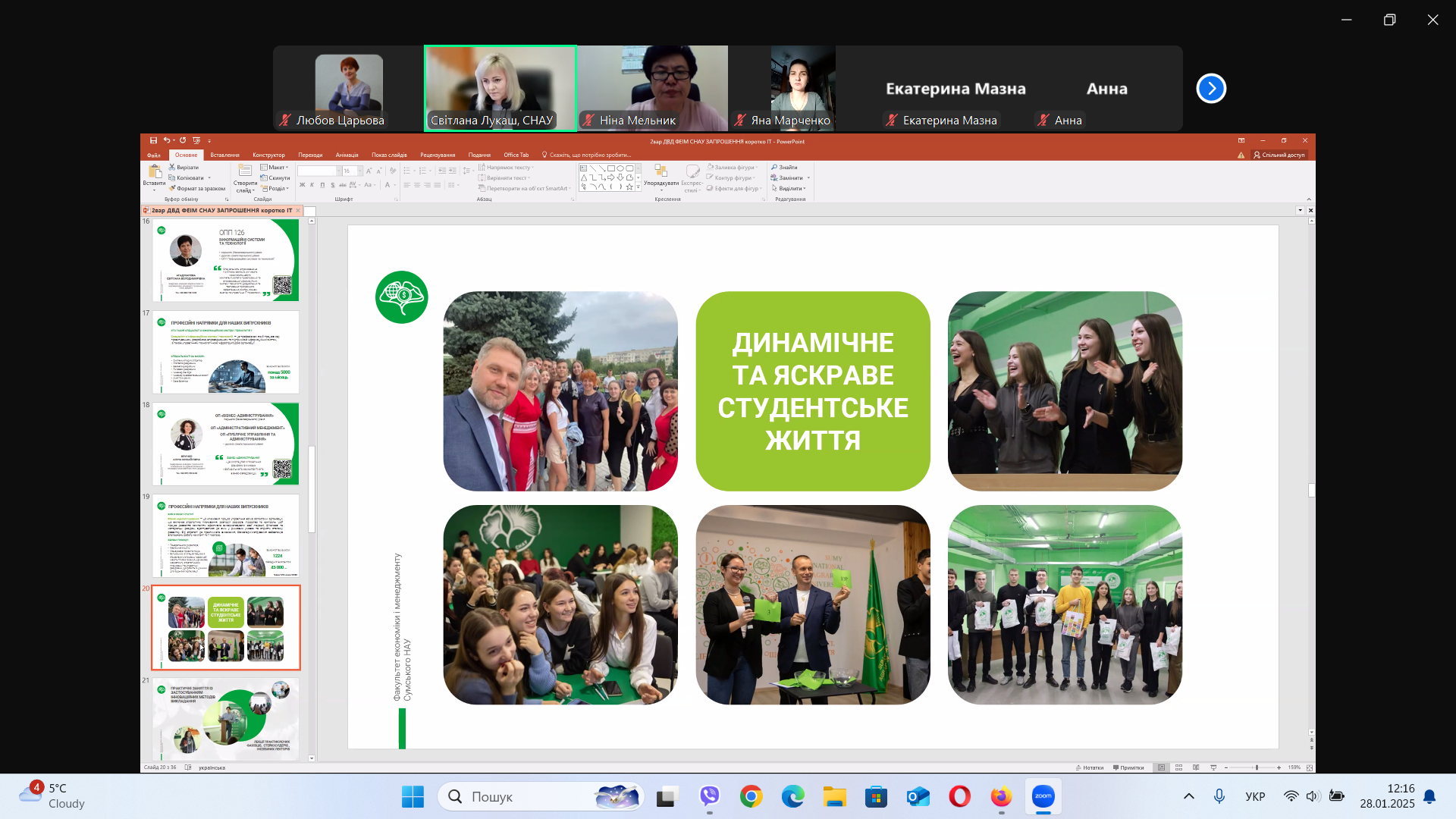Screen dimensions: 1456x819
Task: Click Fit slide to window icon
Action: (1310, 767)
